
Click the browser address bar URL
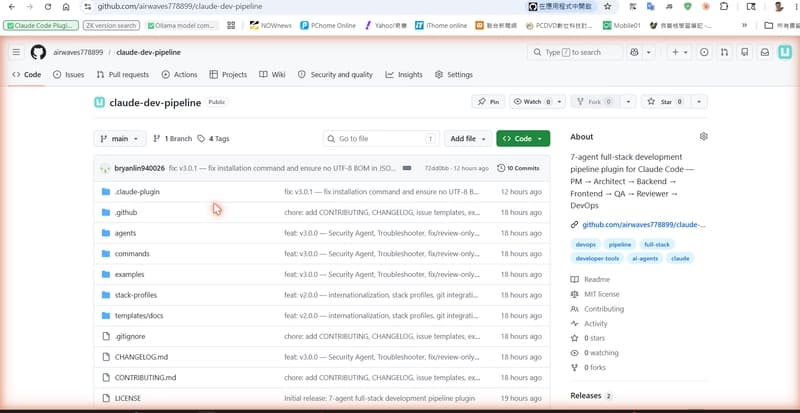(x=180, y=7)
